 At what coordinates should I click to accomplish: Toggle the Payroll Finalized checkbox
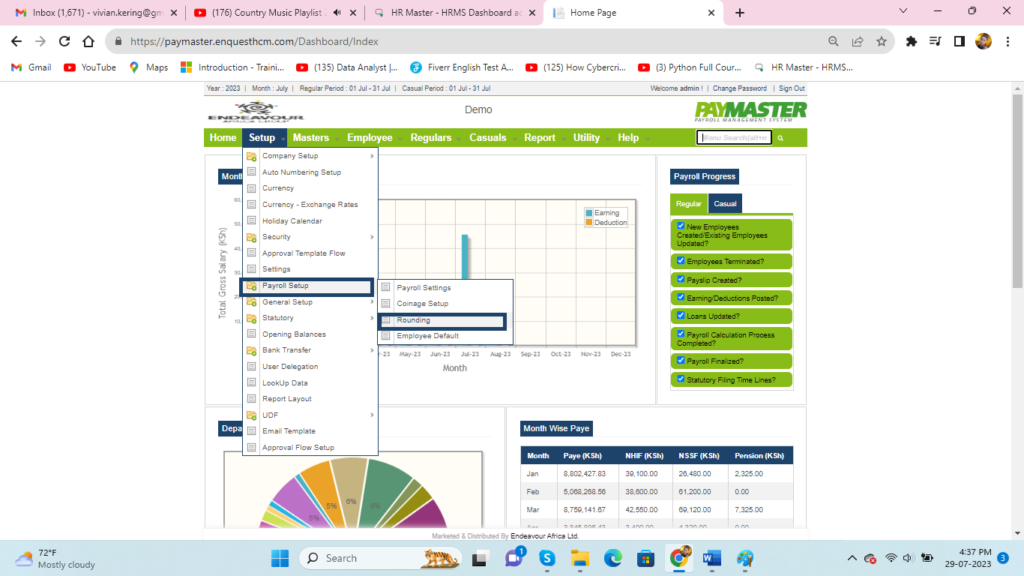coord(681,360)
